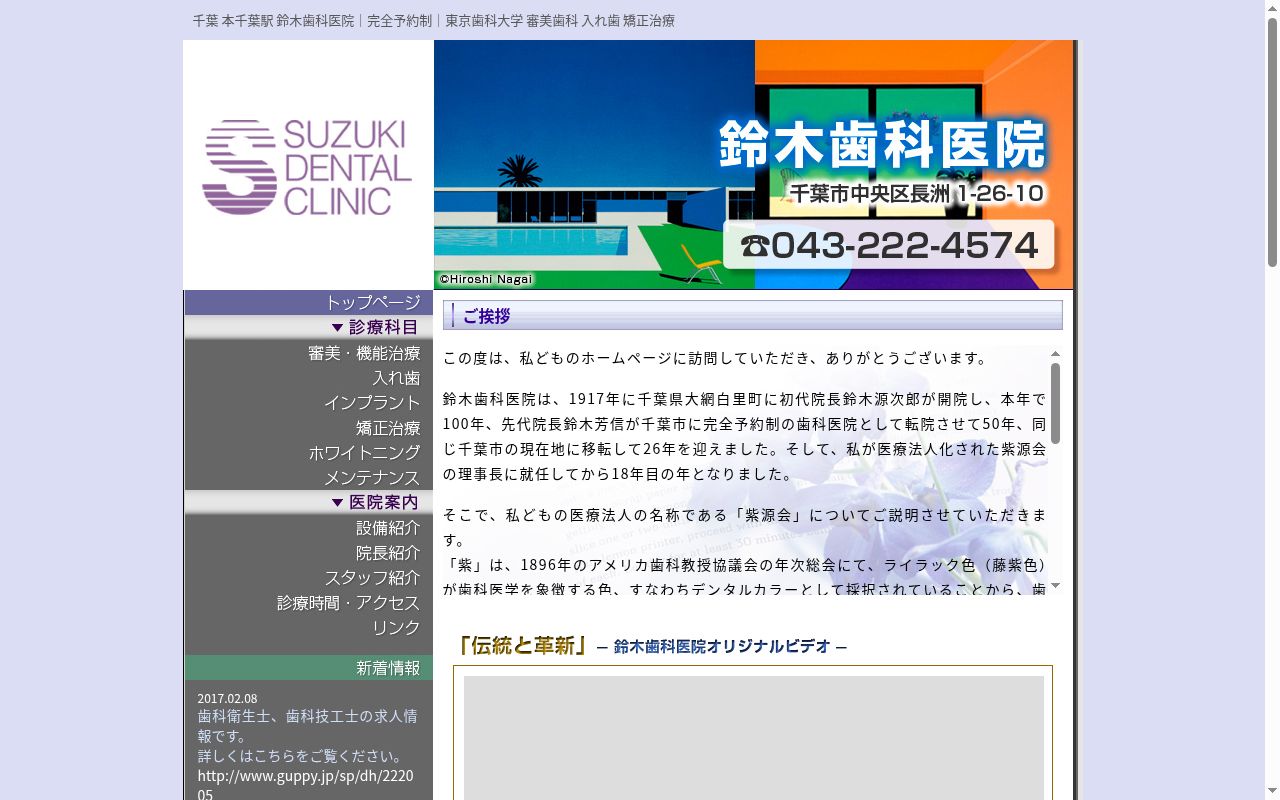Collapse the 医院案内 section header
1280x800 pixels.
(309, 502)
